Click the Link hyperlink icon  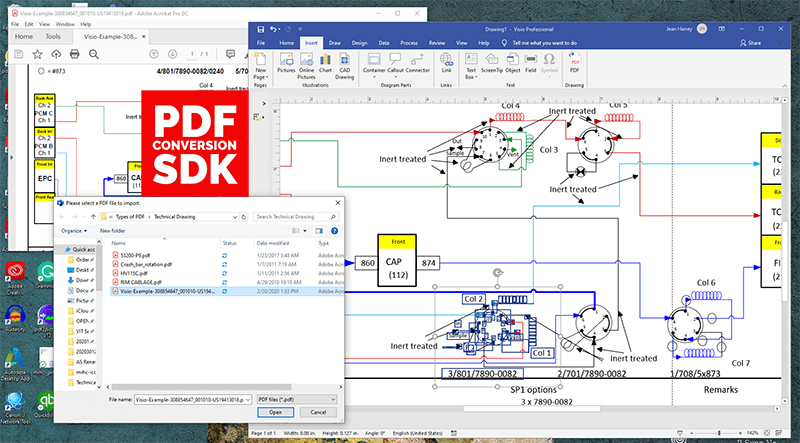point(446,63)
